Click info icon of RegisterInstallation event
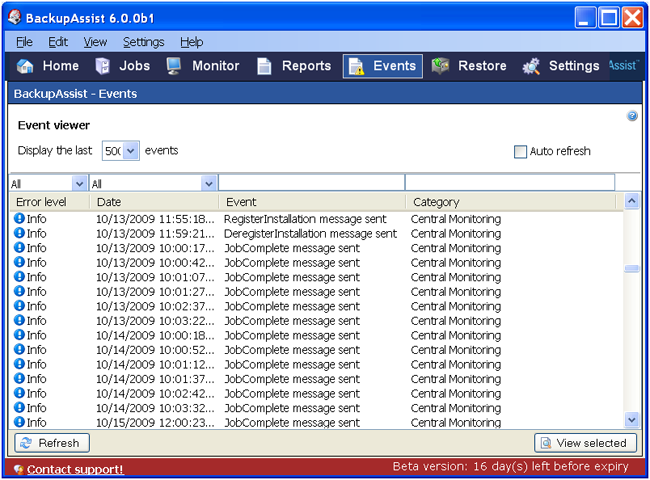This screenshot has height=480, width=650. point(19,218)
